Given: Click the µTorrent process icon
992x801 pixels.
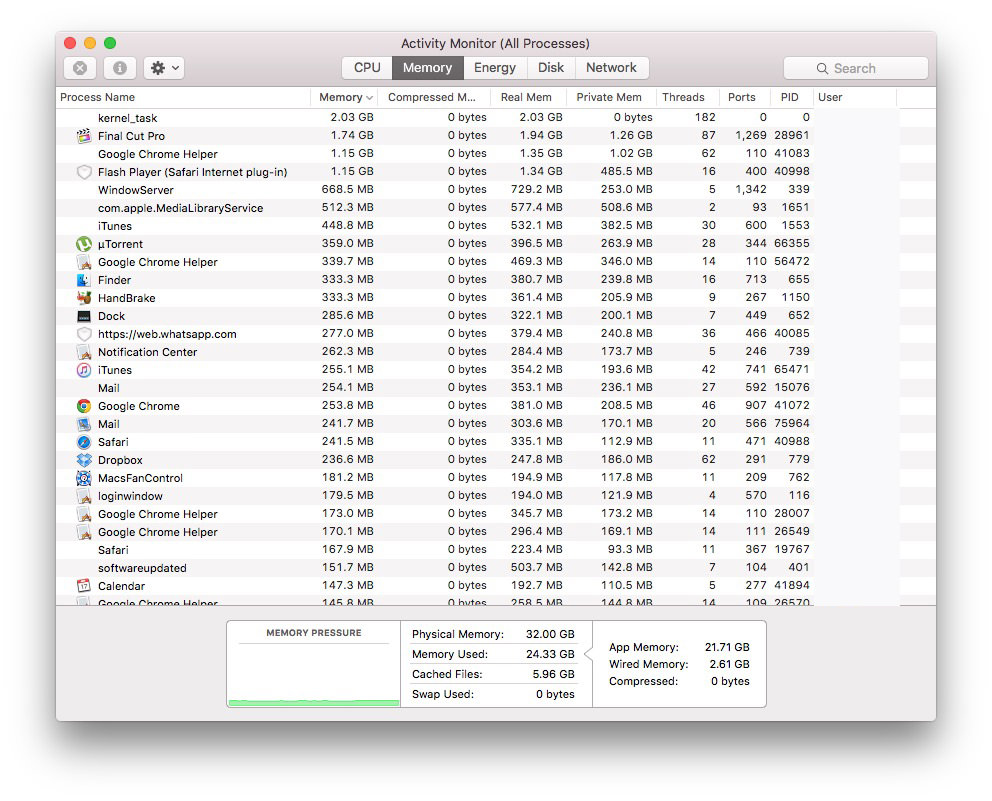Looking at the screenshot, I should pyautogui.click(x=84, y=244).
